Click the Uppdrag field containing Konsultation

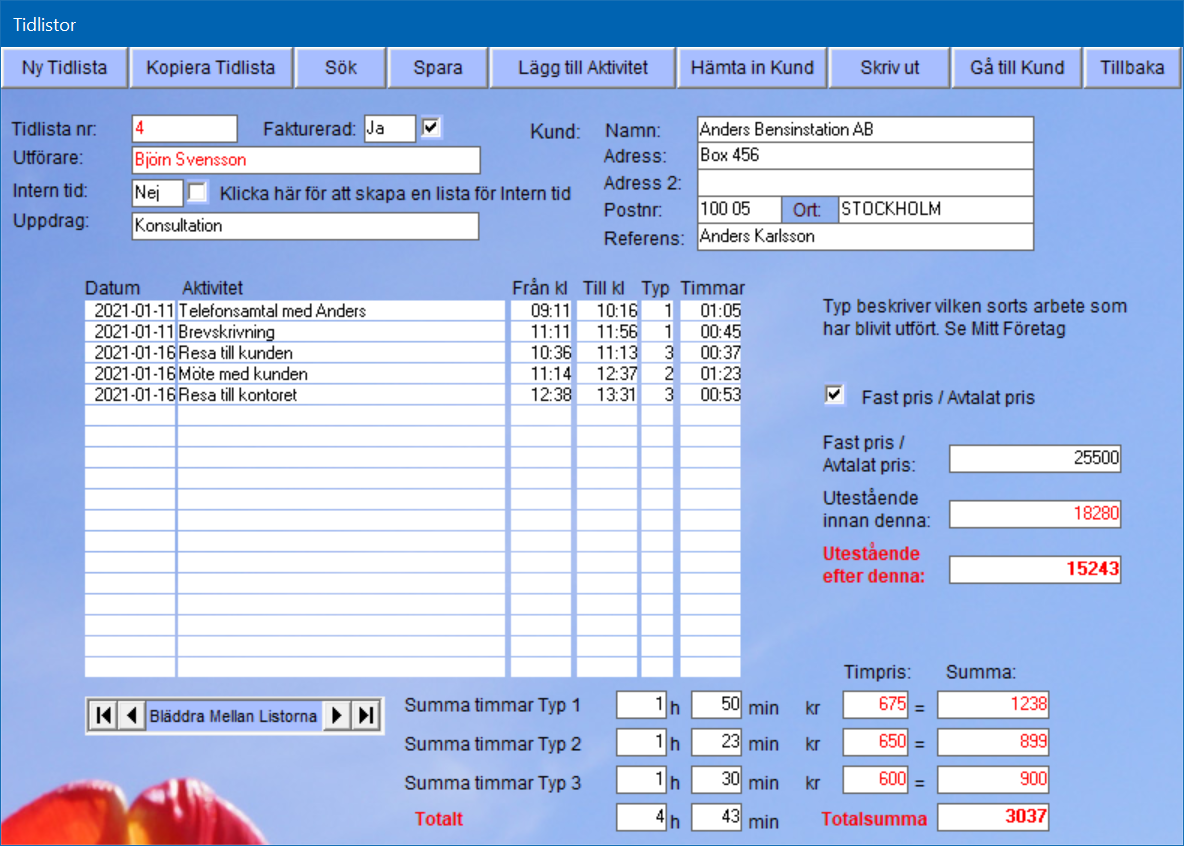point(305,226)
